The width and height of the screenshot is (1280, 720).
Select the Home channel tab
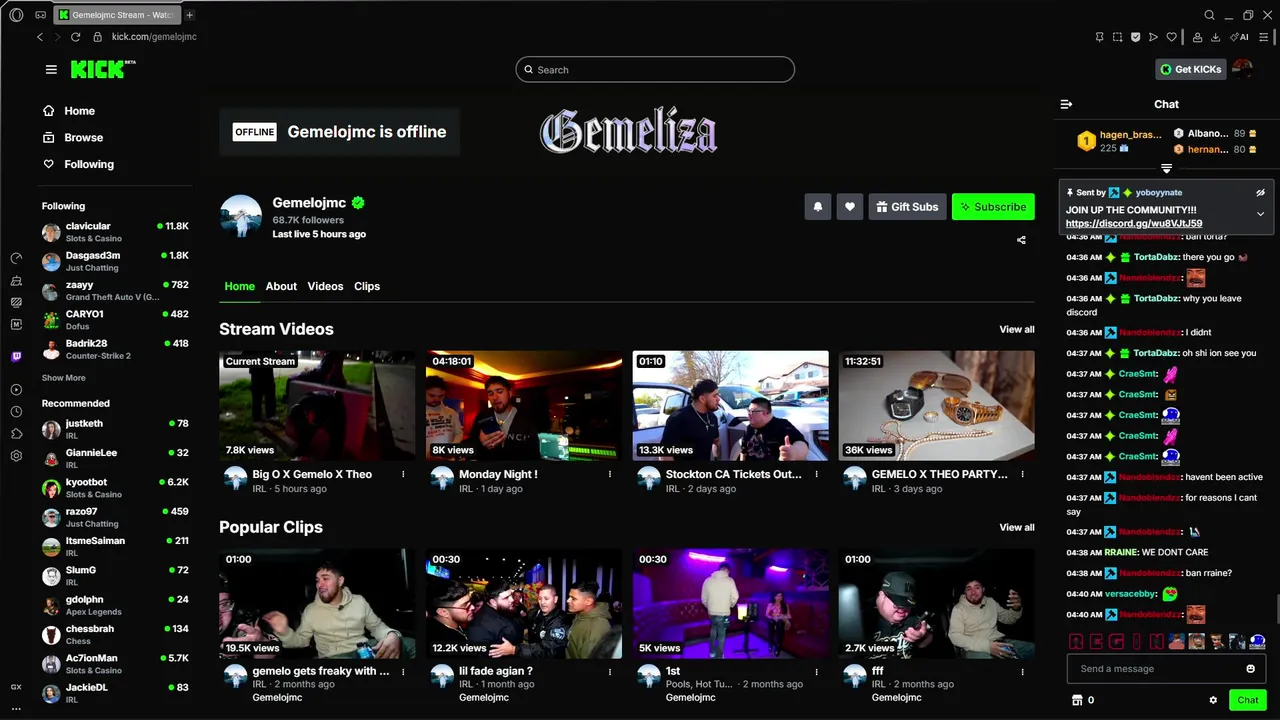[x=240, y=286]
